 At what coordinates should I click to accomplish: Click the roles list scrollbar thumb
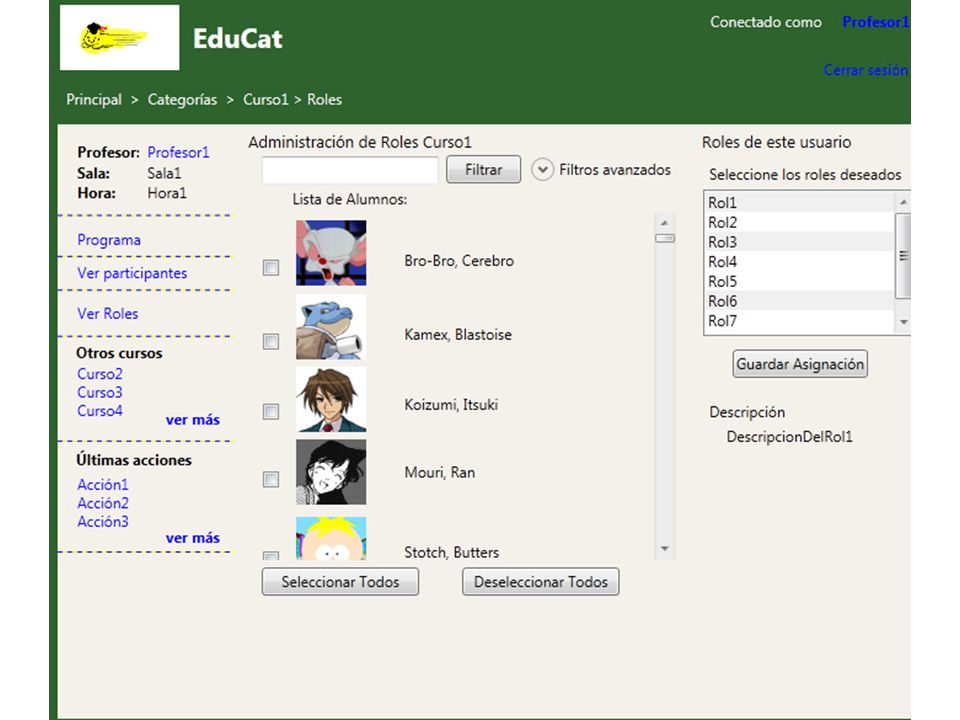point(903,255)
